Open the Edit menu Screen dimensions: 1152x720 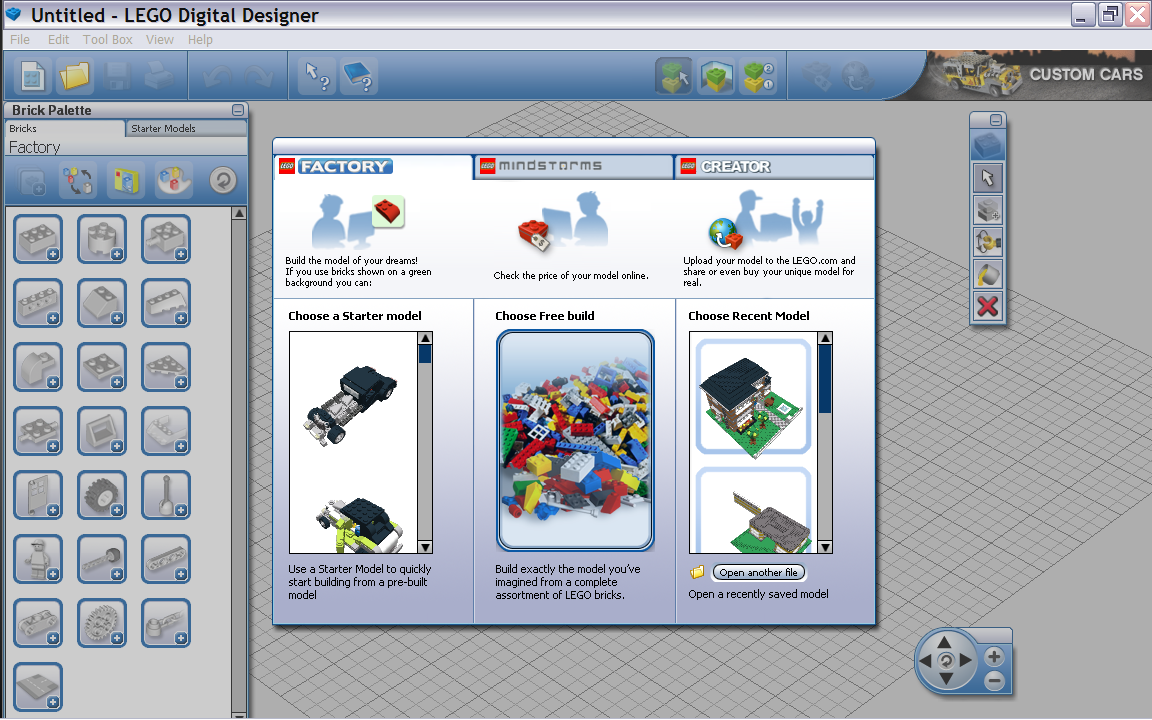tap(58, 40)
